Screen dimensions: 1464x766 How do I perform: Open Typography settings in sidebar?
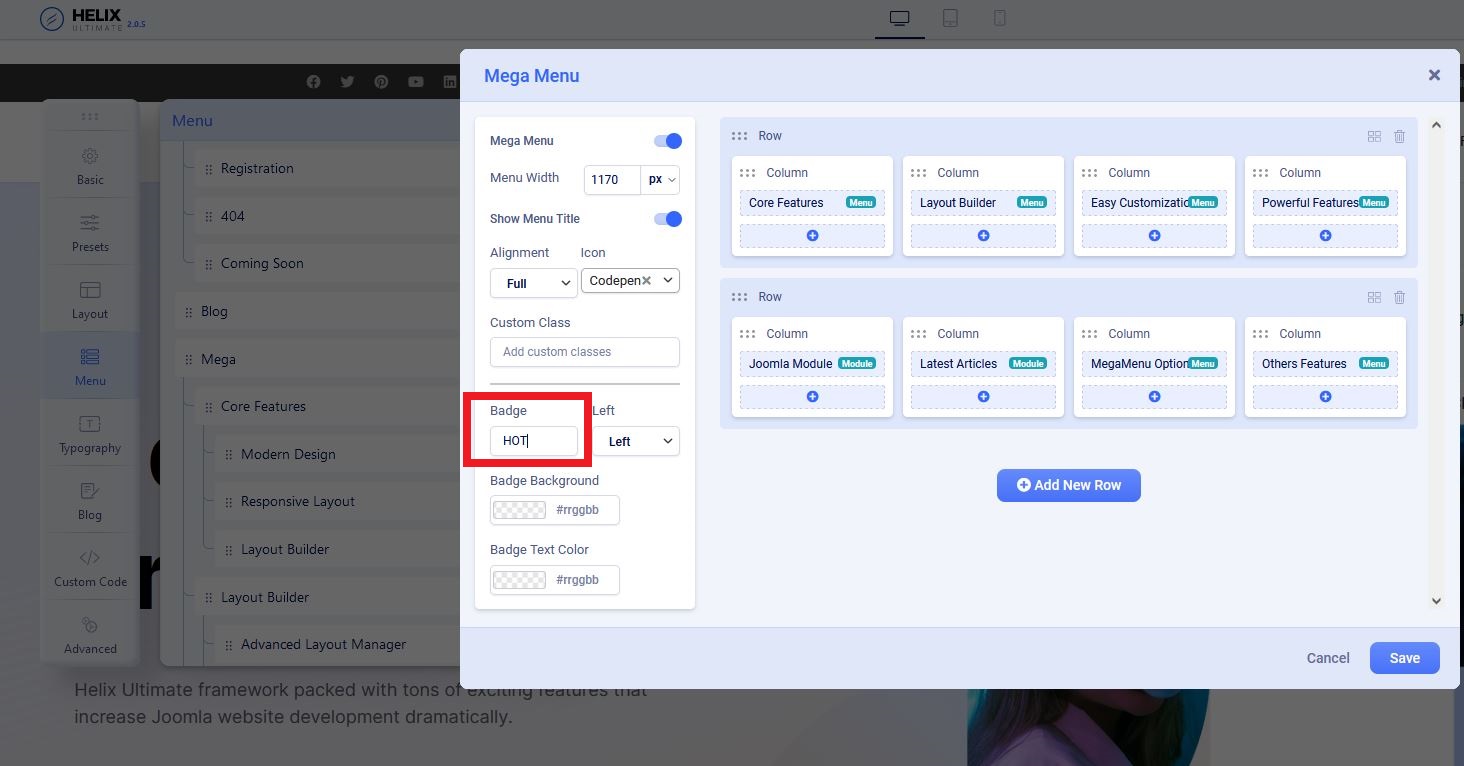(90, 434)
